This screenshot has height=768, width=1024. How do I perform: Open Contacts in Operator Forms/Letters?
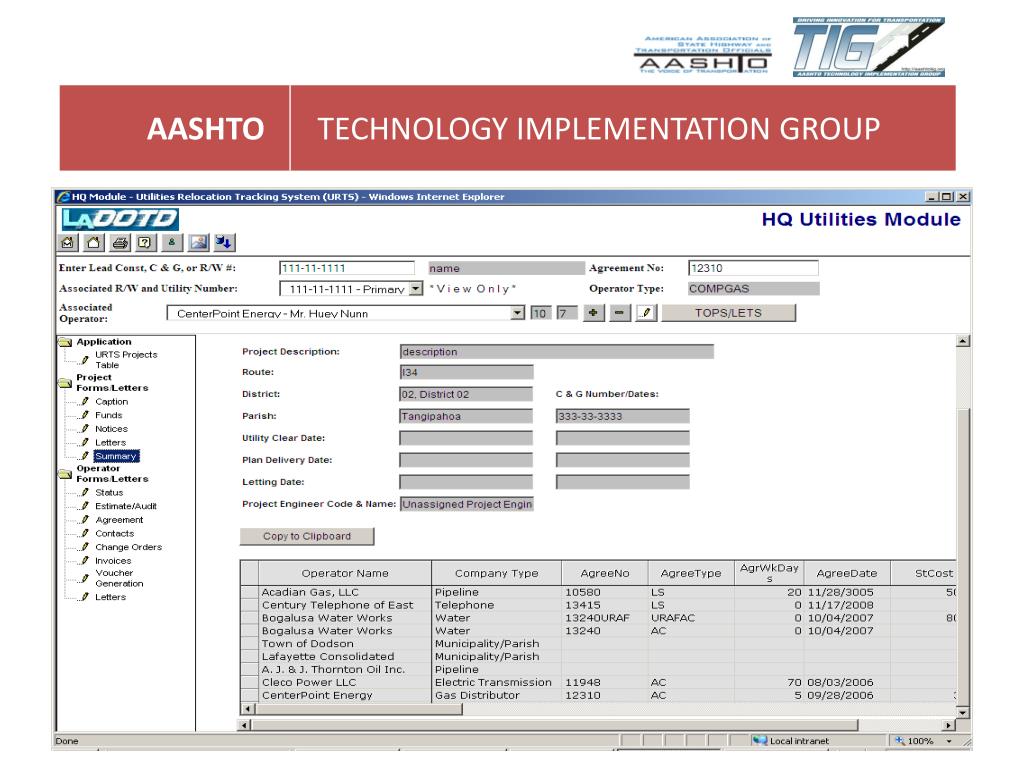tap(114, 534)
